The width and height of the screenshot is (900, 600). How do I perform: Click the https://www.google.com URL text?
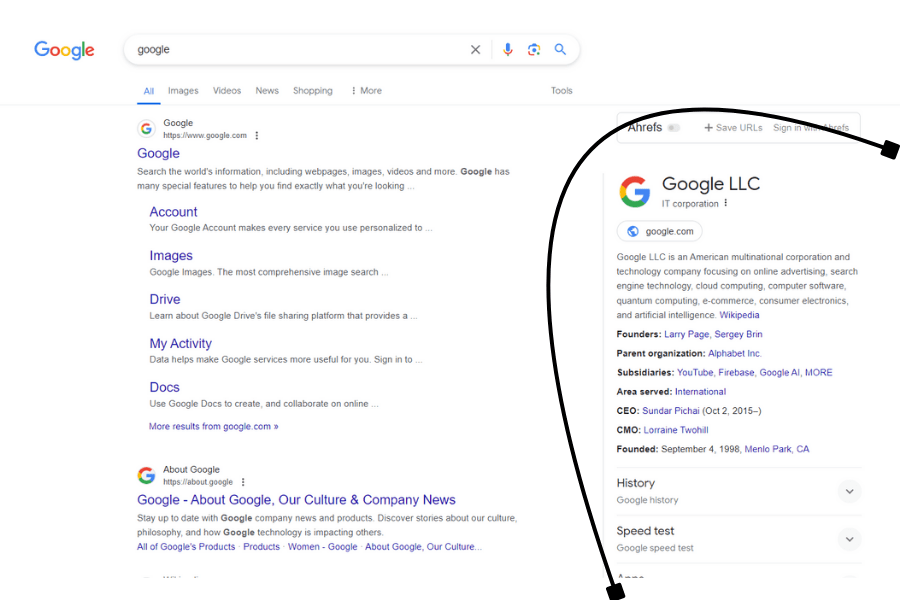click(205, 136)
